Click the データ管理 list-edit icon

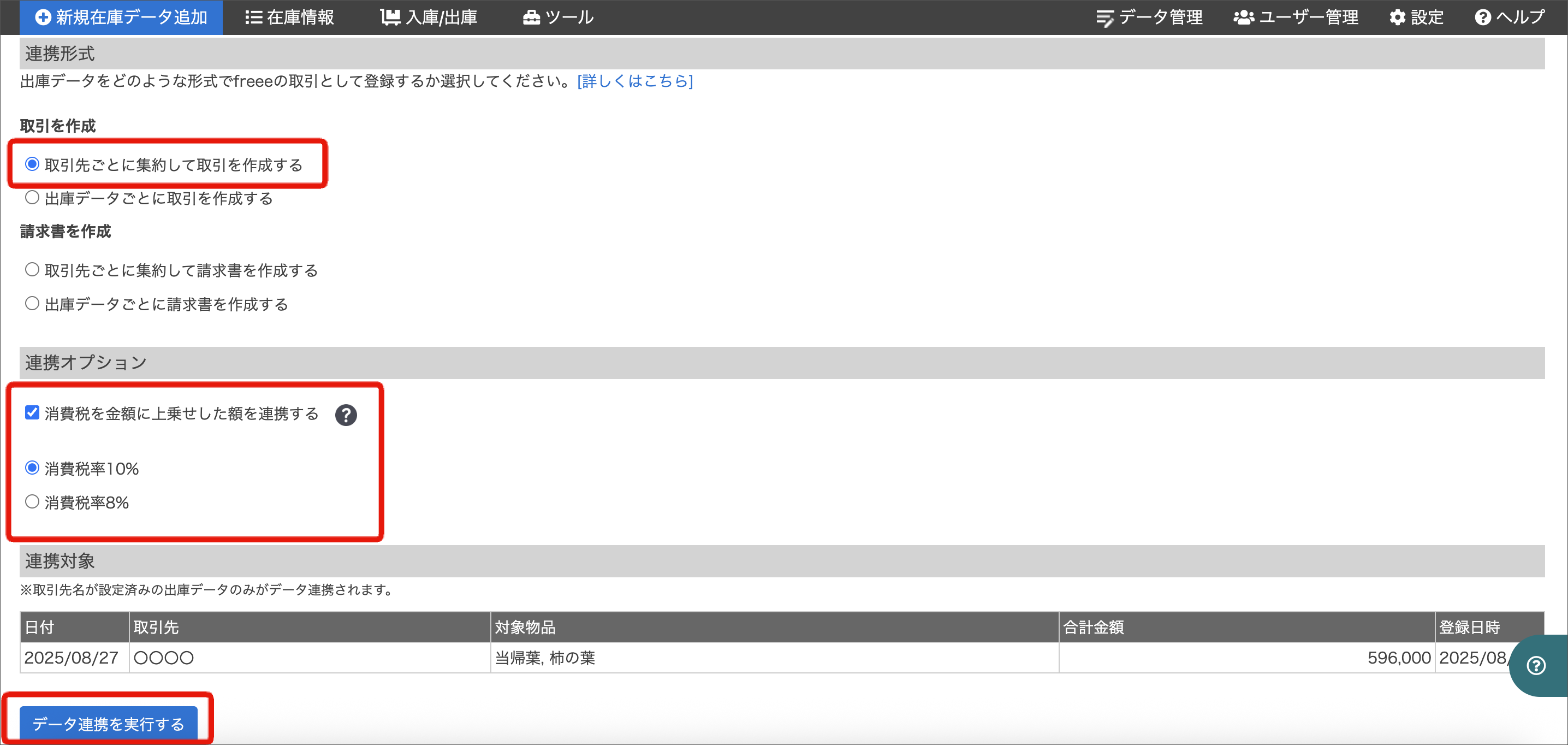coord(1105,17)
